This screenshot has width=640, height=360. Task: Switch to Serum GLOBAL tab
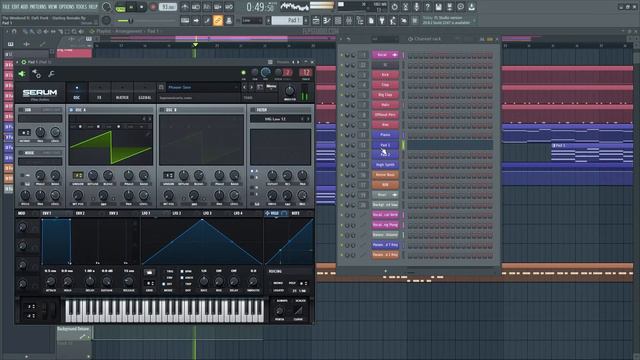point(144,93)
